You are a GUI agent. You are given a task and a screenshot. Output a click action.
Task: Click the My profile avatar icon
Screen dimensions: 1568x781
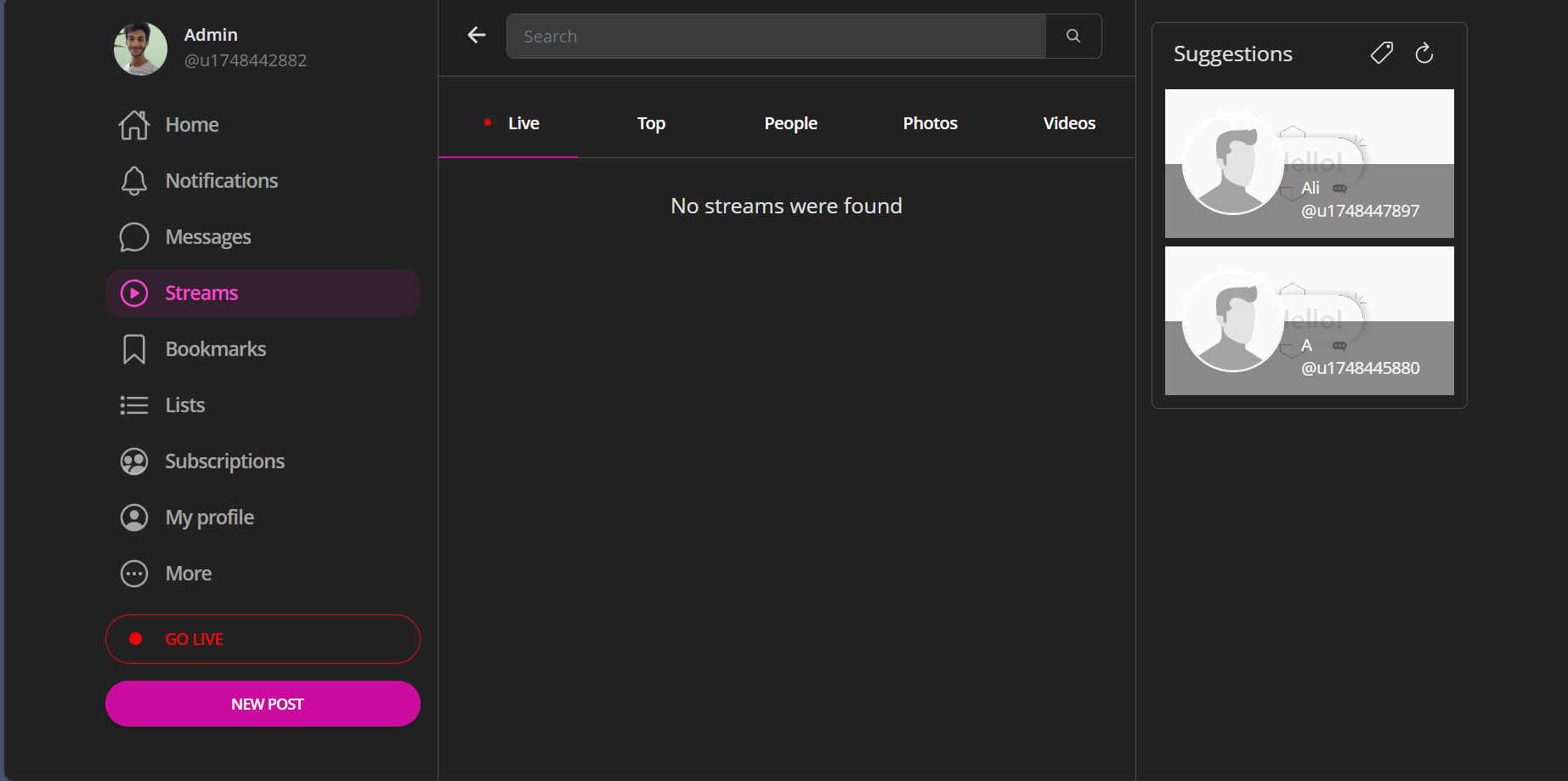tap(134, 518)
